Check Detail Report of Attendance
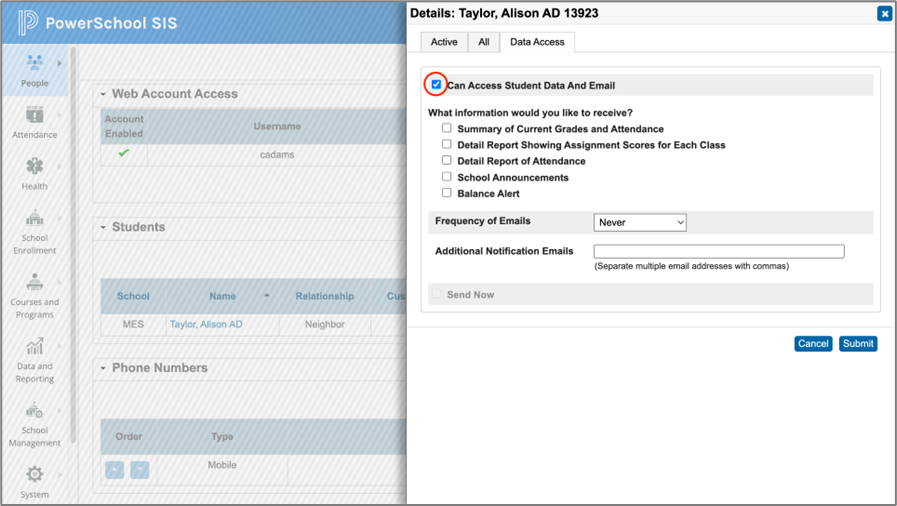Viewport: 897px width, 506px height. click(x=446, y=160)
